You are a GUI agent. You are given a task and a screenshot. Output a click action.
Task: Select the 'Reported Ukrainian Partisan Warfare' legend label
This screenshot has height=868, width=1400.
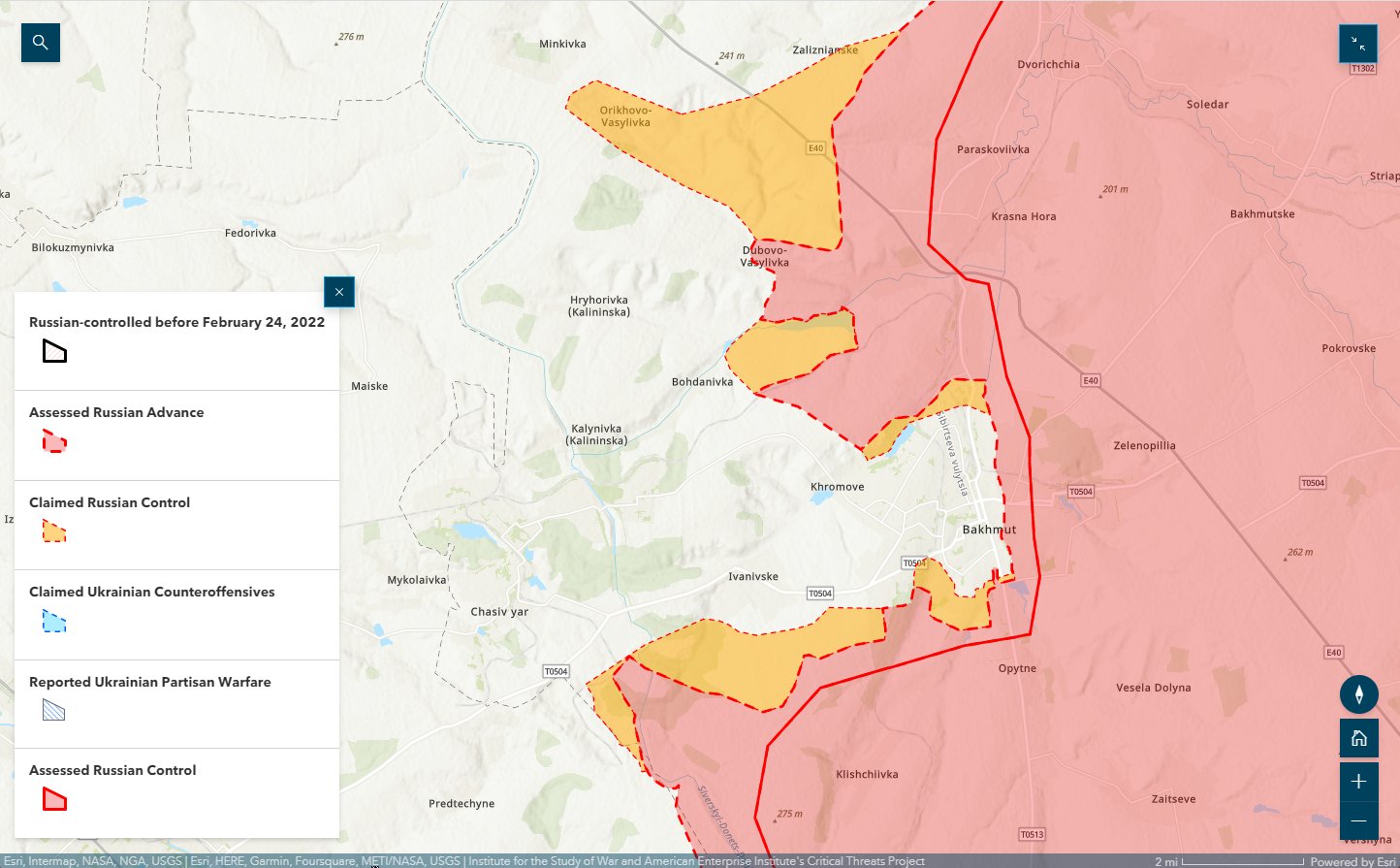click(150, 682)
